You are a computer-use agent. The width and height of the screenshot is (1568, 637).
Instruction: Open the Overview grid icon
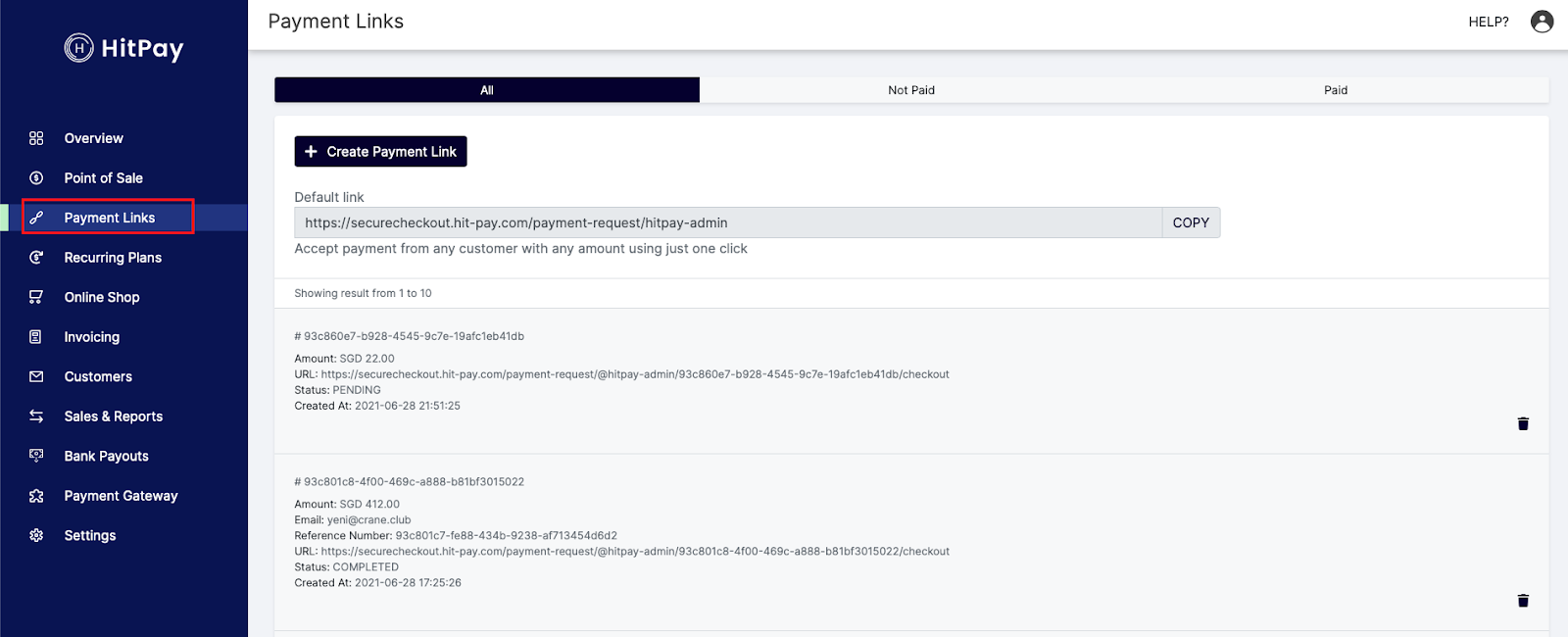click(x=36, y=138)
